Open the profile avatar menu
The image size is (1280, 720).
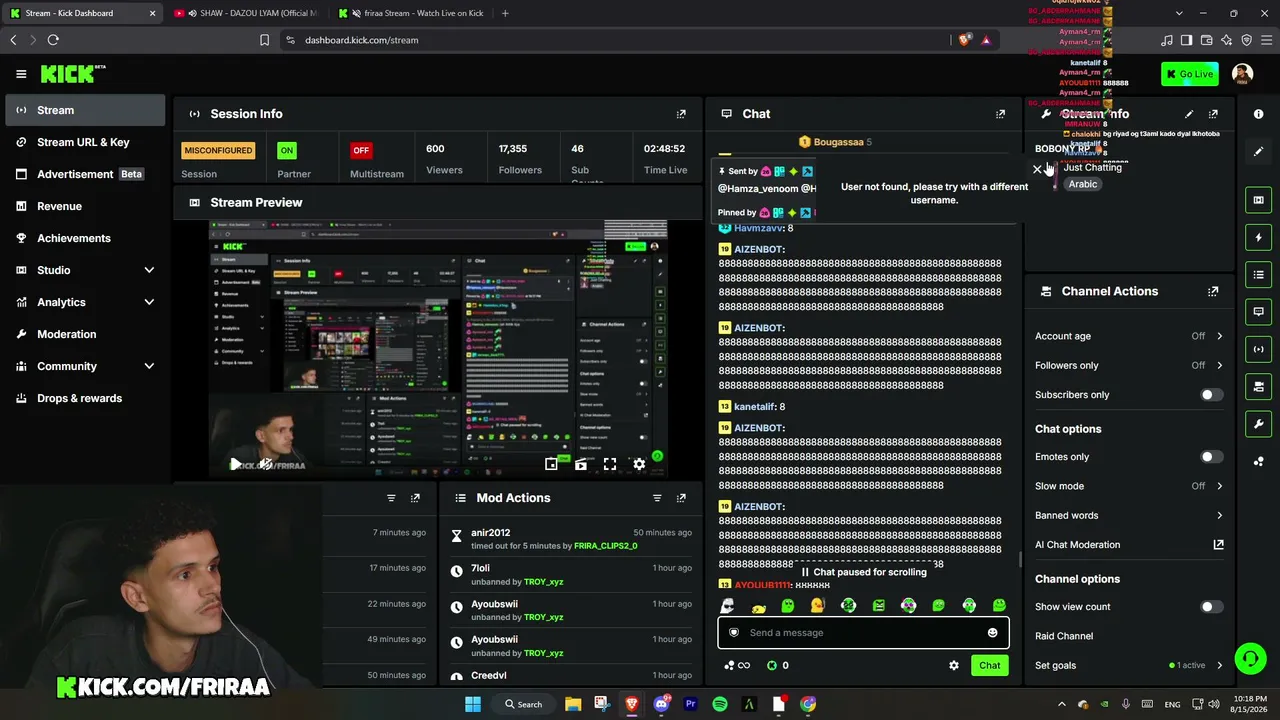click(x=1242, y=74)
